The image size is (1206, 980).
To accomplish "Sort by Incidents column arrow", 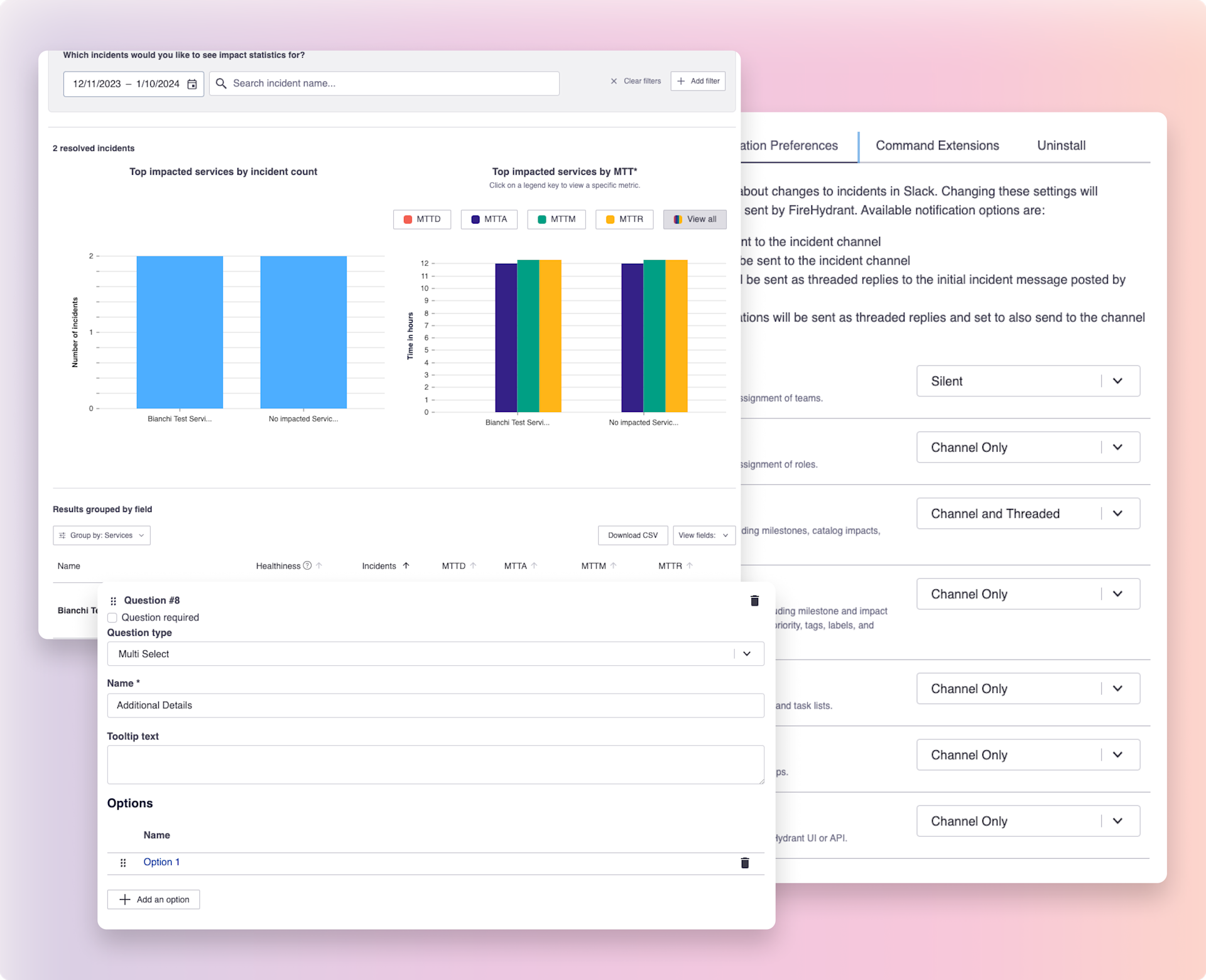I will point(406,565).
